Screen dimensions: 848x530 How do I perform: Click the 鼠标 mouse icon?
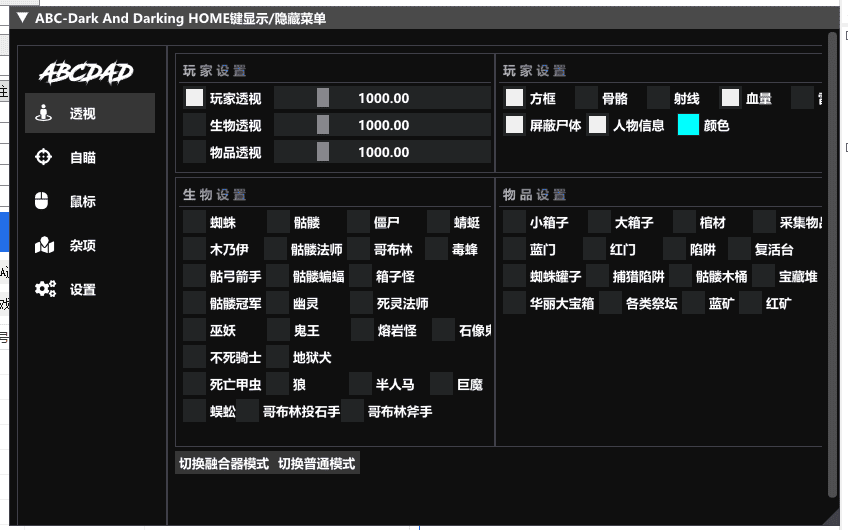pos(42,201)
